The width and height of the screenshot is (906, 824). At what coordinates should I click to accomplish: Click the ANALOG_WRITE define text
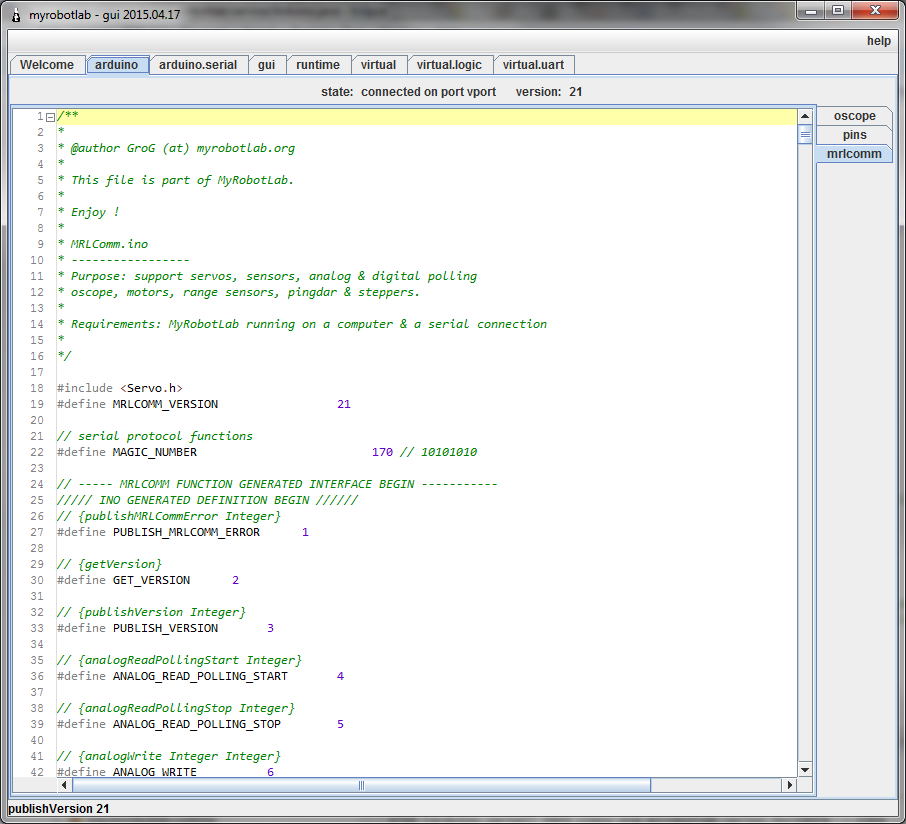tap(155, 771)
